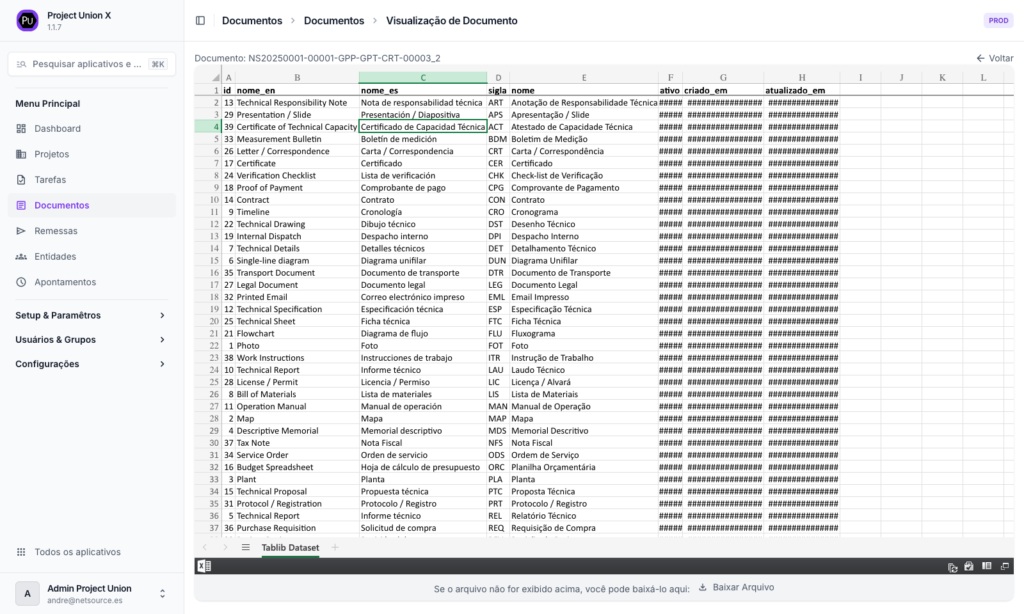Image resolution: width=1024 pixels, height=614 pixels.
Task: Click the next sheet arrow
Action: tap(225, 547)
